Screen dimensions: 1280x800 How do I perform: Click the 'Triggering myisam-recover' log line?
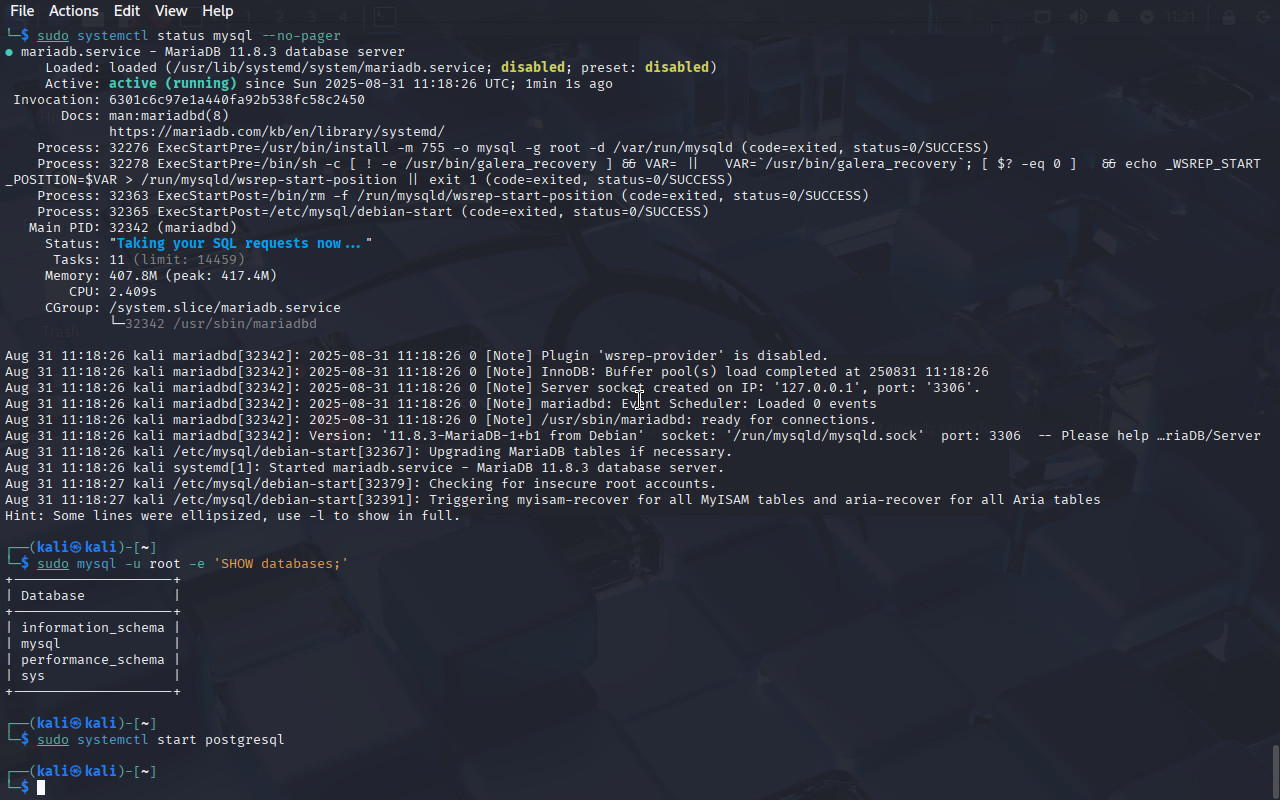[553, 500]
